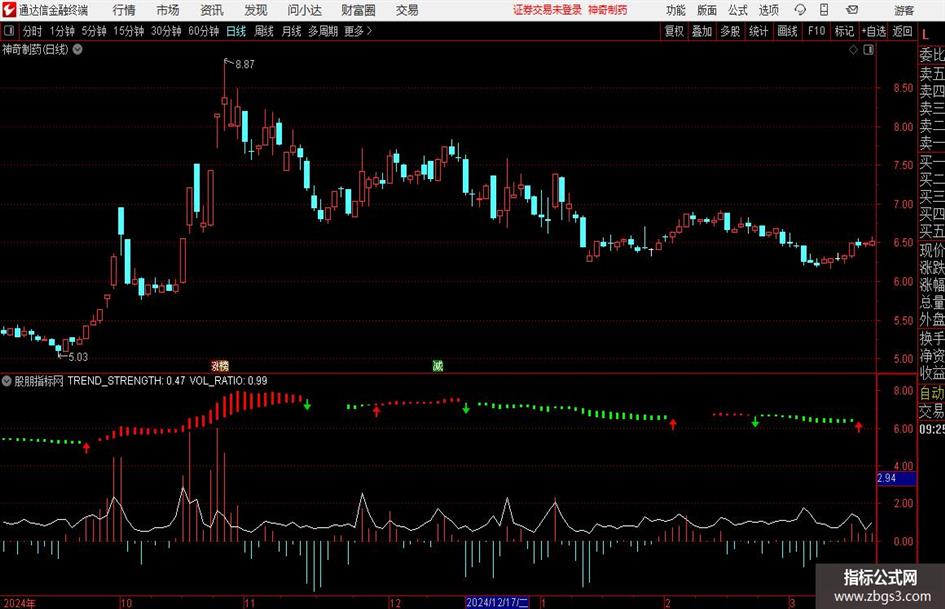
Task: Open the customer service headset icon
Action: point(800,10)
